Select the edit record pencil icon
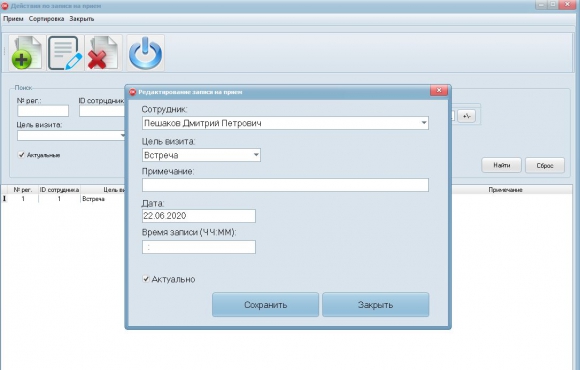 [65, 53]
